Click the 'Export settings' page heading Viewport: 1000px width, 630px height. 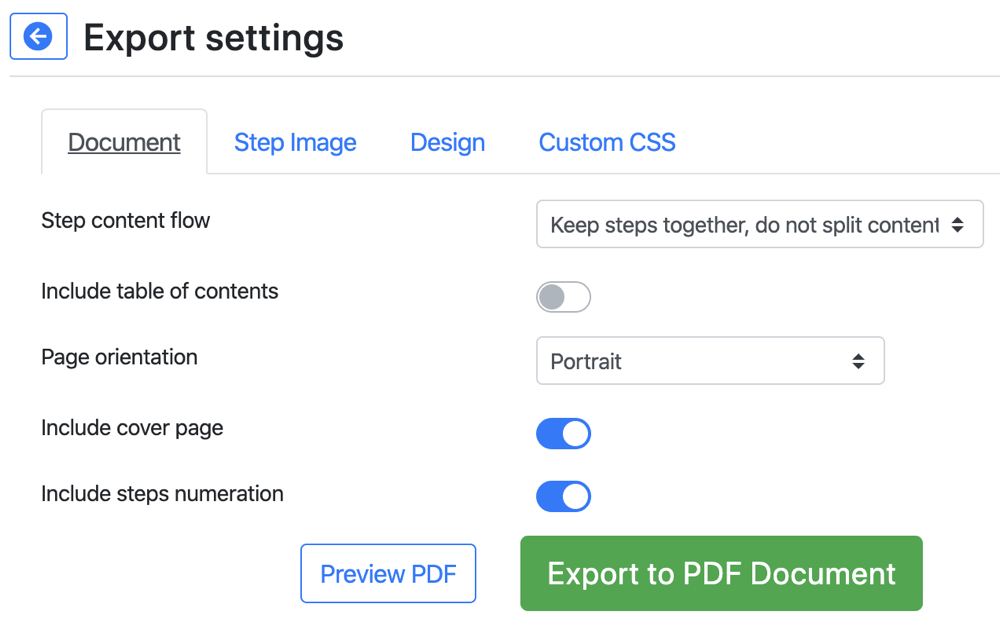(x=213, y=38)
